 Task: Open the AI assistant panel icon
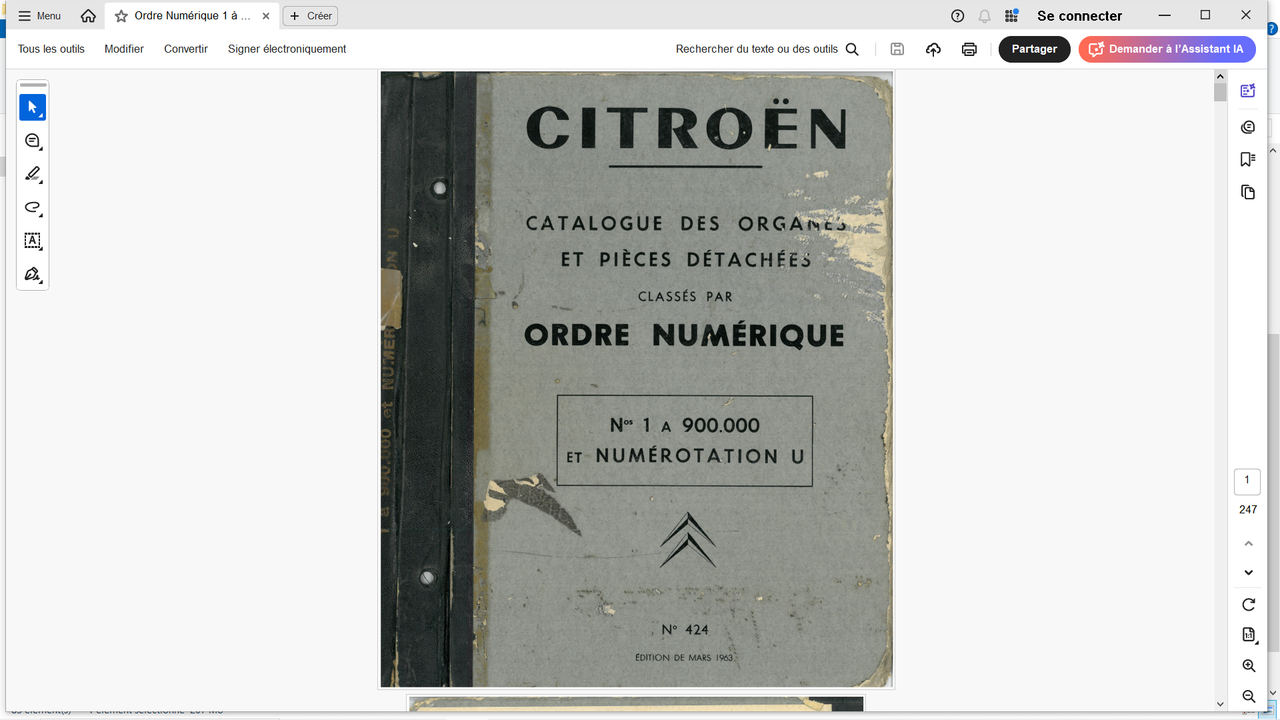[1248, 91]
